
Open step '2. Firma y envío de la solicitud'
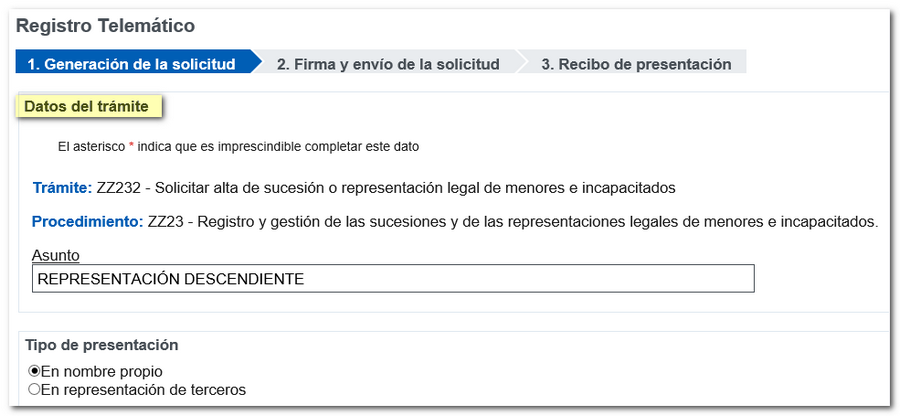click(x=388, y=64)
